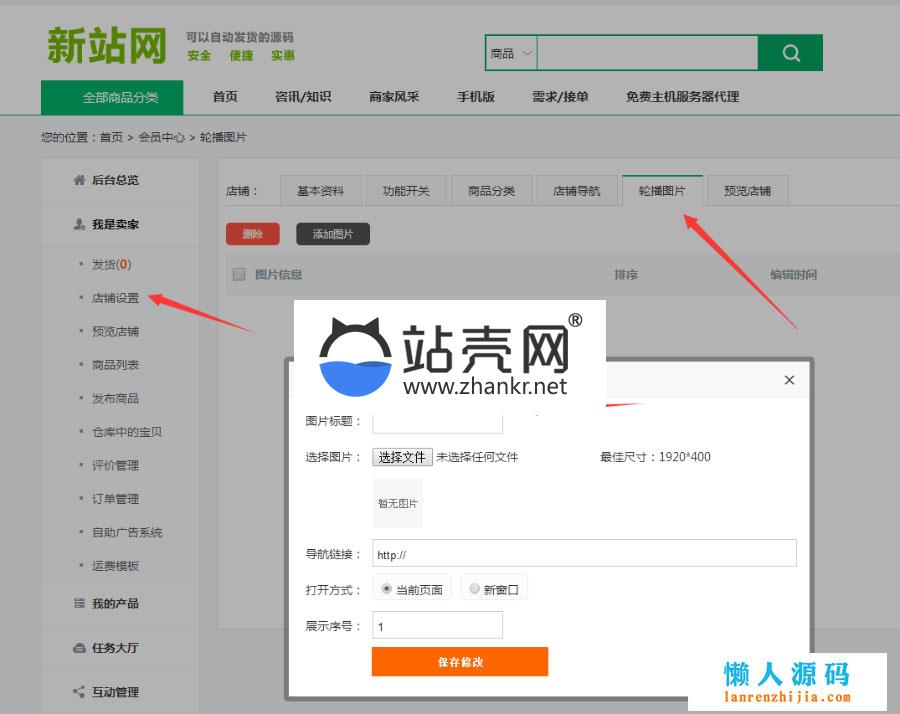Go to 资讯/知识 in the navigation bar
Image resolution: width=900 pixels, height=714 pixels.
click(x=303, y=97)
